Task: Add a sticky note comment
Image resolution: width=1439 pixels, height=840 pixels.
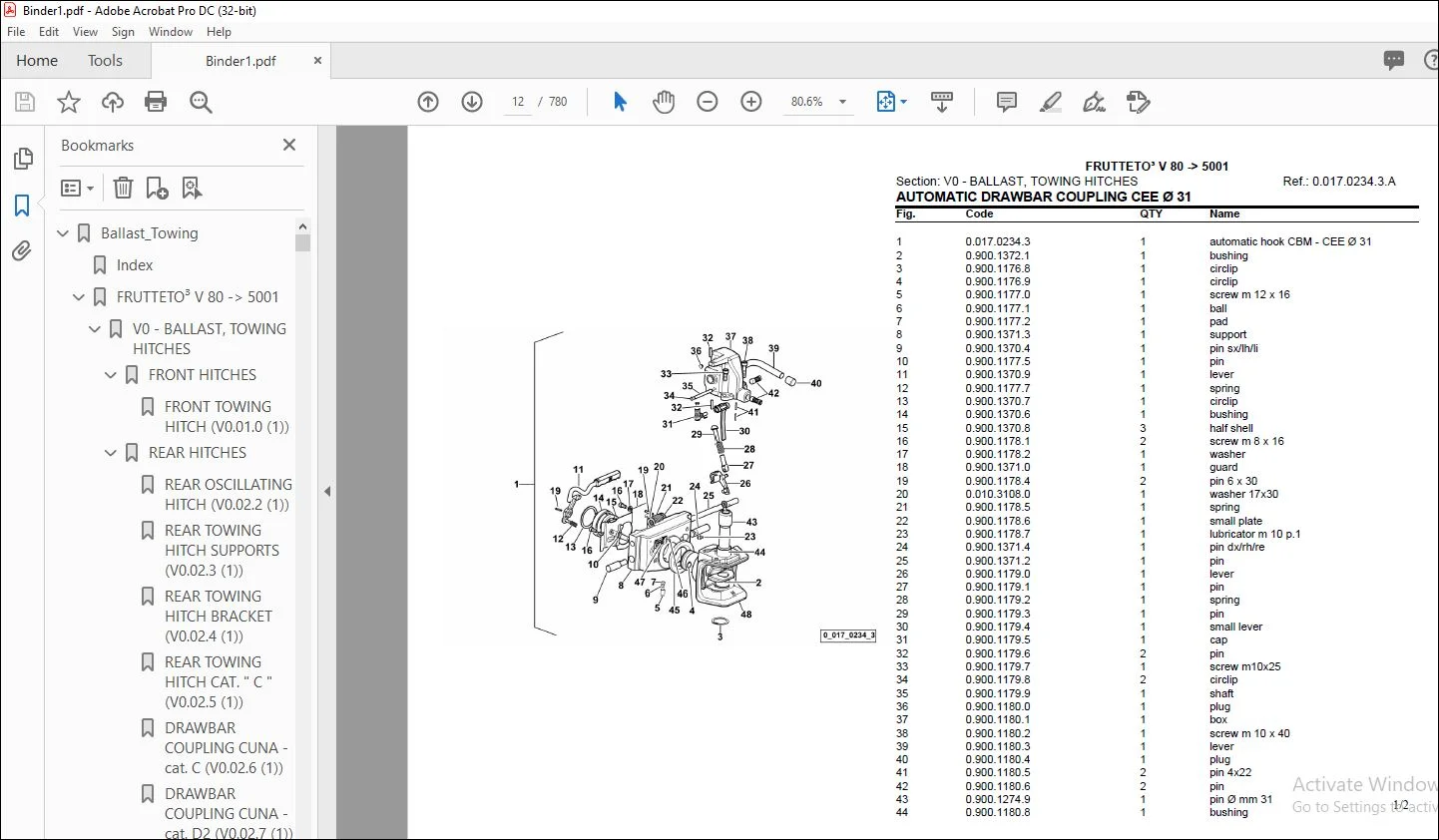Action: pos(1007,102)
